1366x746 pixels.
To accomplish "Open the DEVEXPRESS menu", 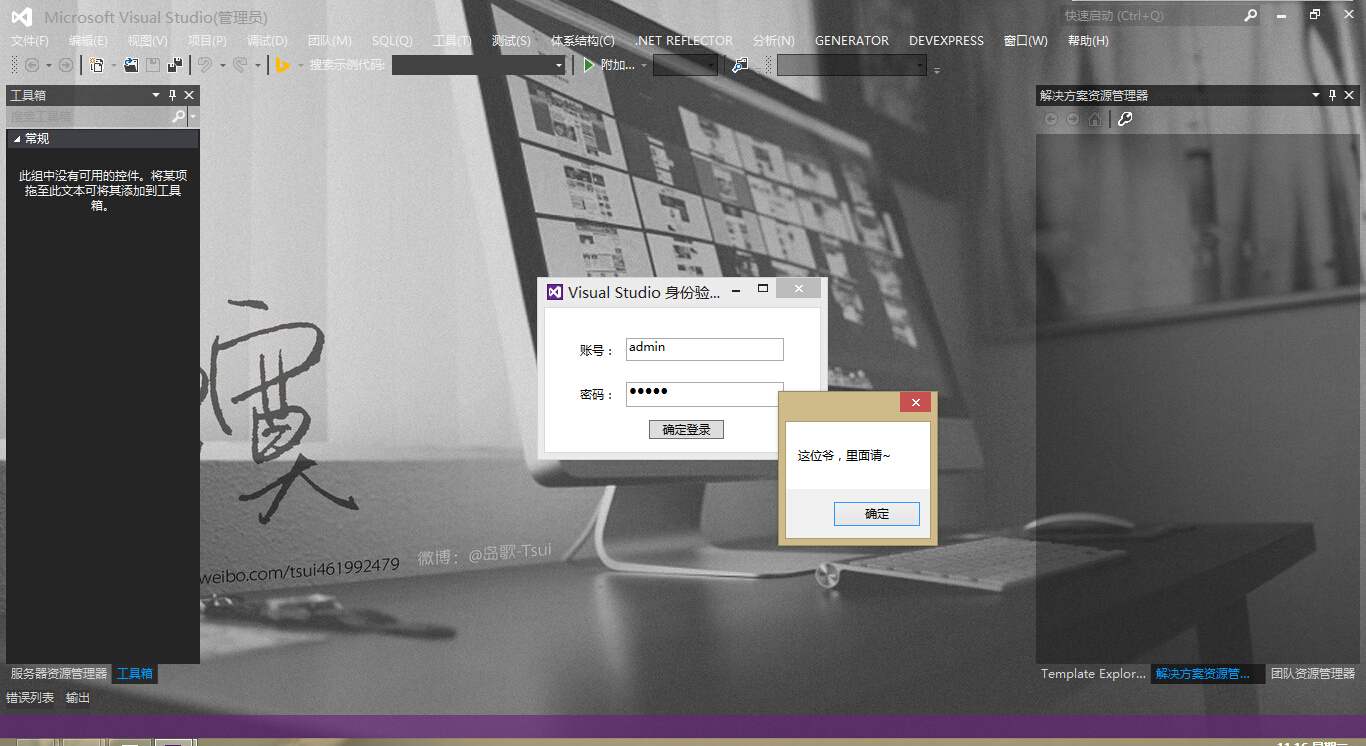I will 946,41.
